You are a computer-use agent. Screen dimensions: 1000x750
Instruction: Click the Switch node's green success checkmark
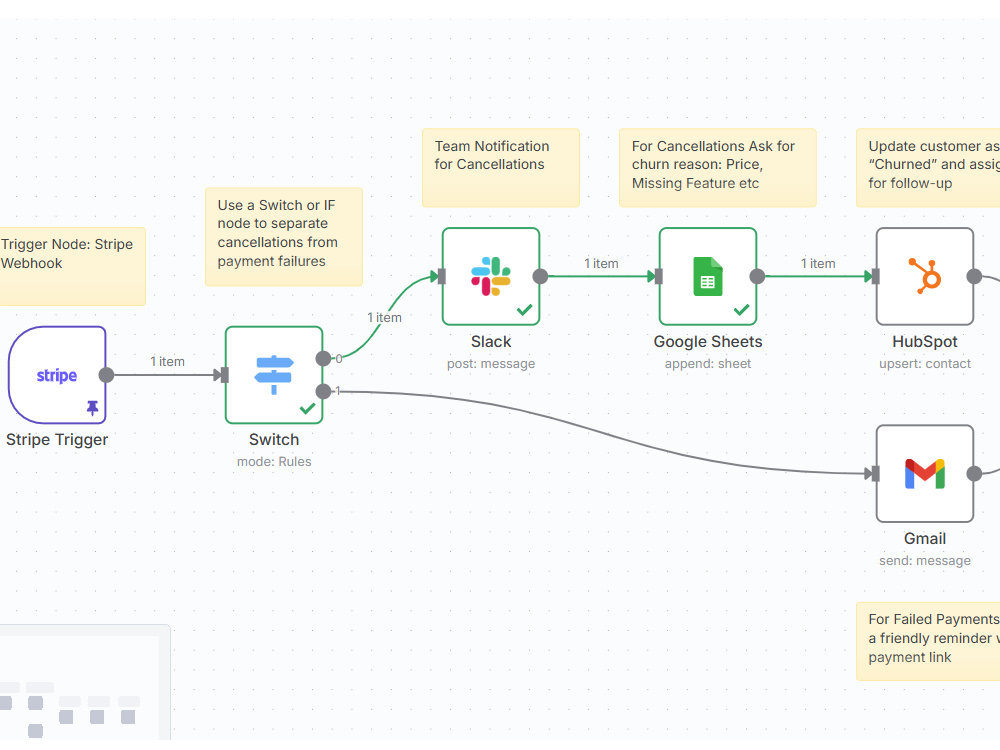pos(307,408)
